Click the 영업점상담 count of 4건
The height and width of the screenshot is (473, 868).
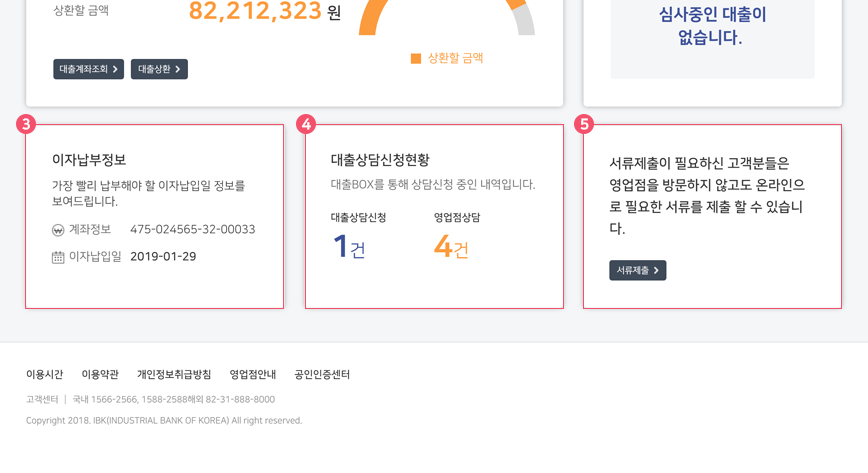[451, 246]
